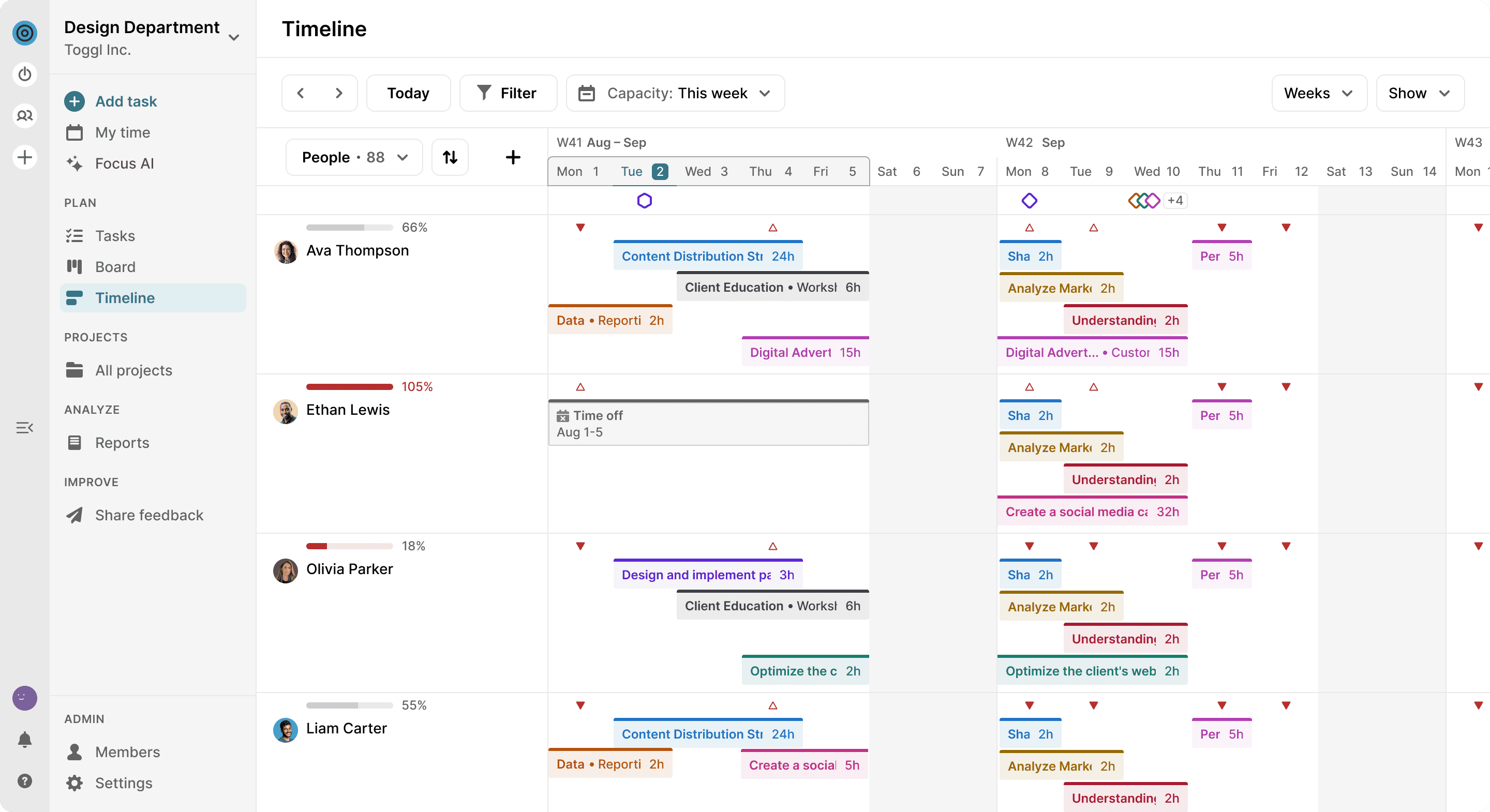Go to previous period with left arrow
Viewport: 1490px width, 812px height.
(x=300, y=93)
